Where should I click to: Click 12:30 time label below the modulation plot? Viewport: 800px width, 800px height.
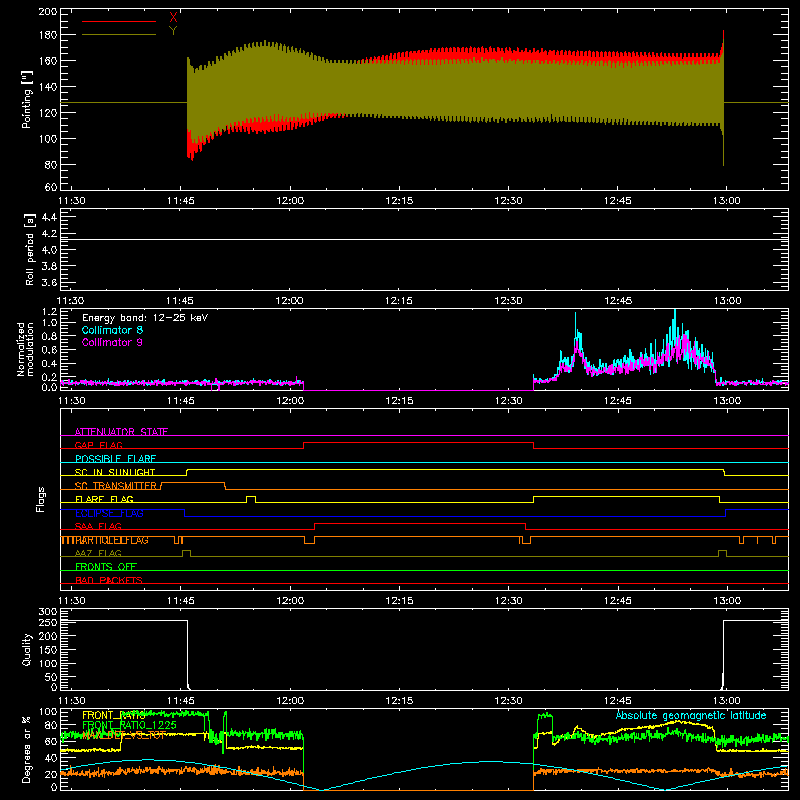(x=508, y=401)
